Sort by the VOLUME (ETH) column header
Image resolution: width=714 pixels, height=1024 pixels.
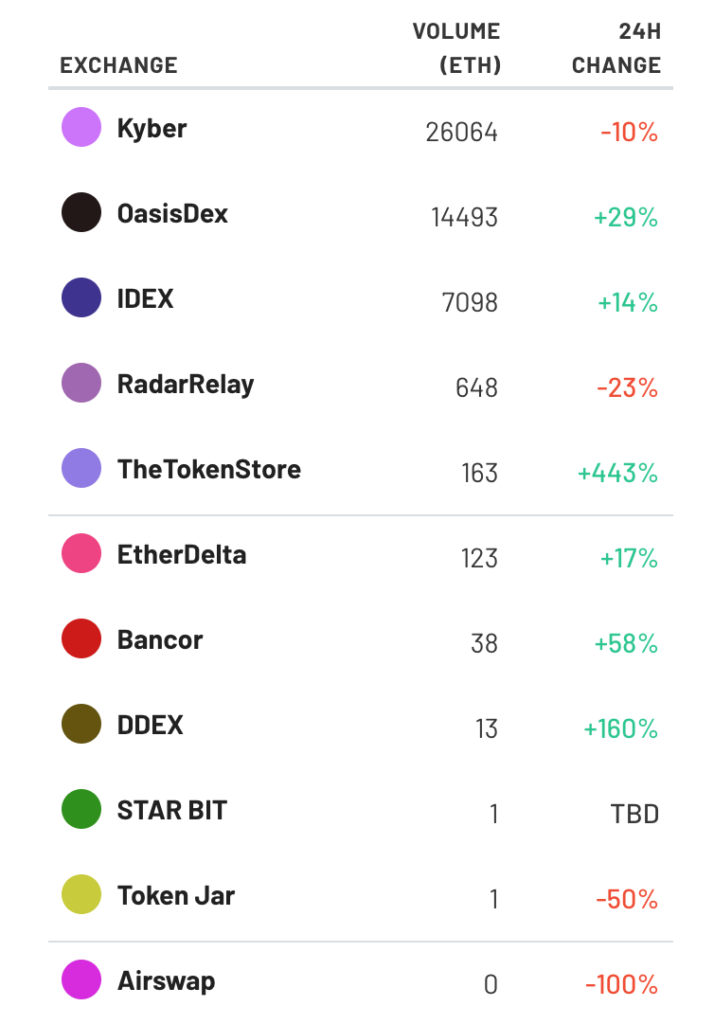(457, 48)
